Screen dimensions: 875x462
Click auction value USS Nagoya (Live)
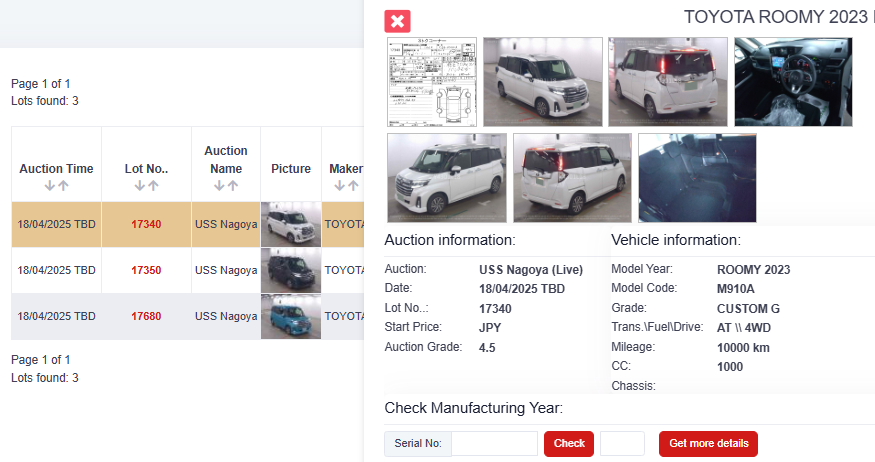pyautogui.click(x=531, y=270)
